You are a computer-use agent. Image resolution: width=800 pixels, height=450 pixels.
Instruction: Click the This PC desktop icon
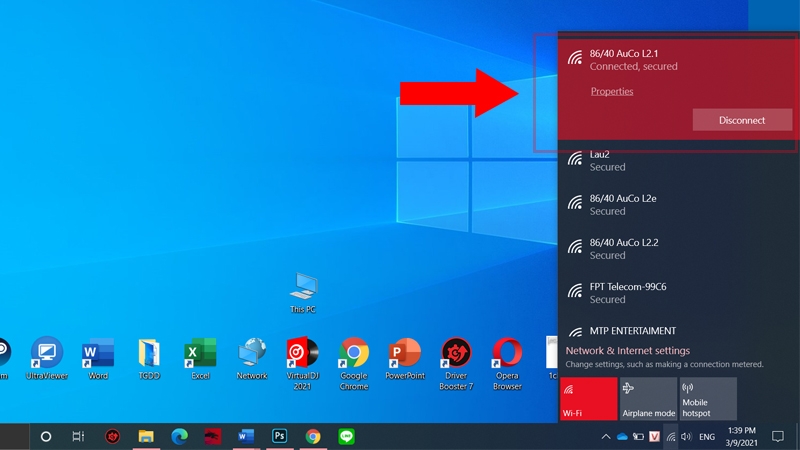pos(303,290)
